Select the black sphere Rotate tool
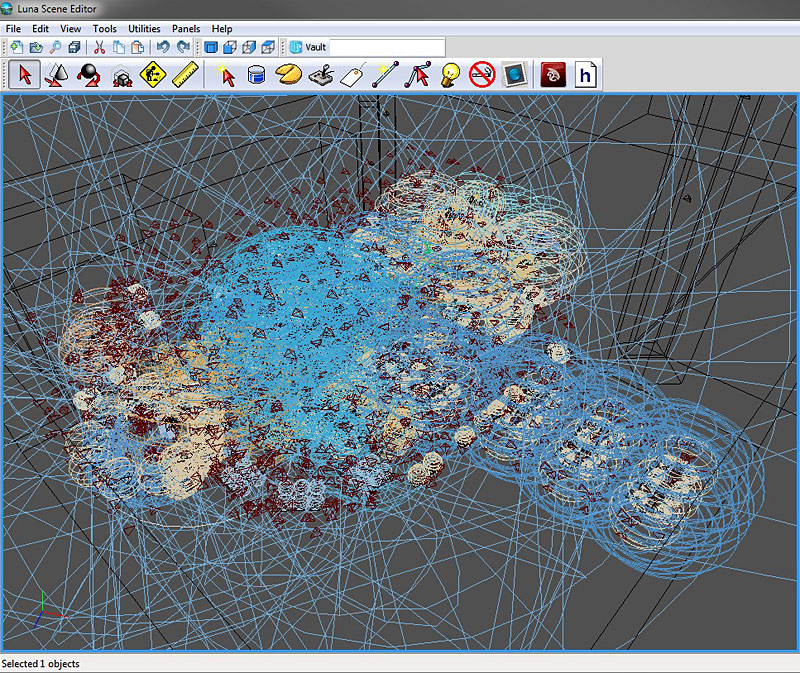The width and height of the screenshot is (800, 673). [x=89, y=75]
